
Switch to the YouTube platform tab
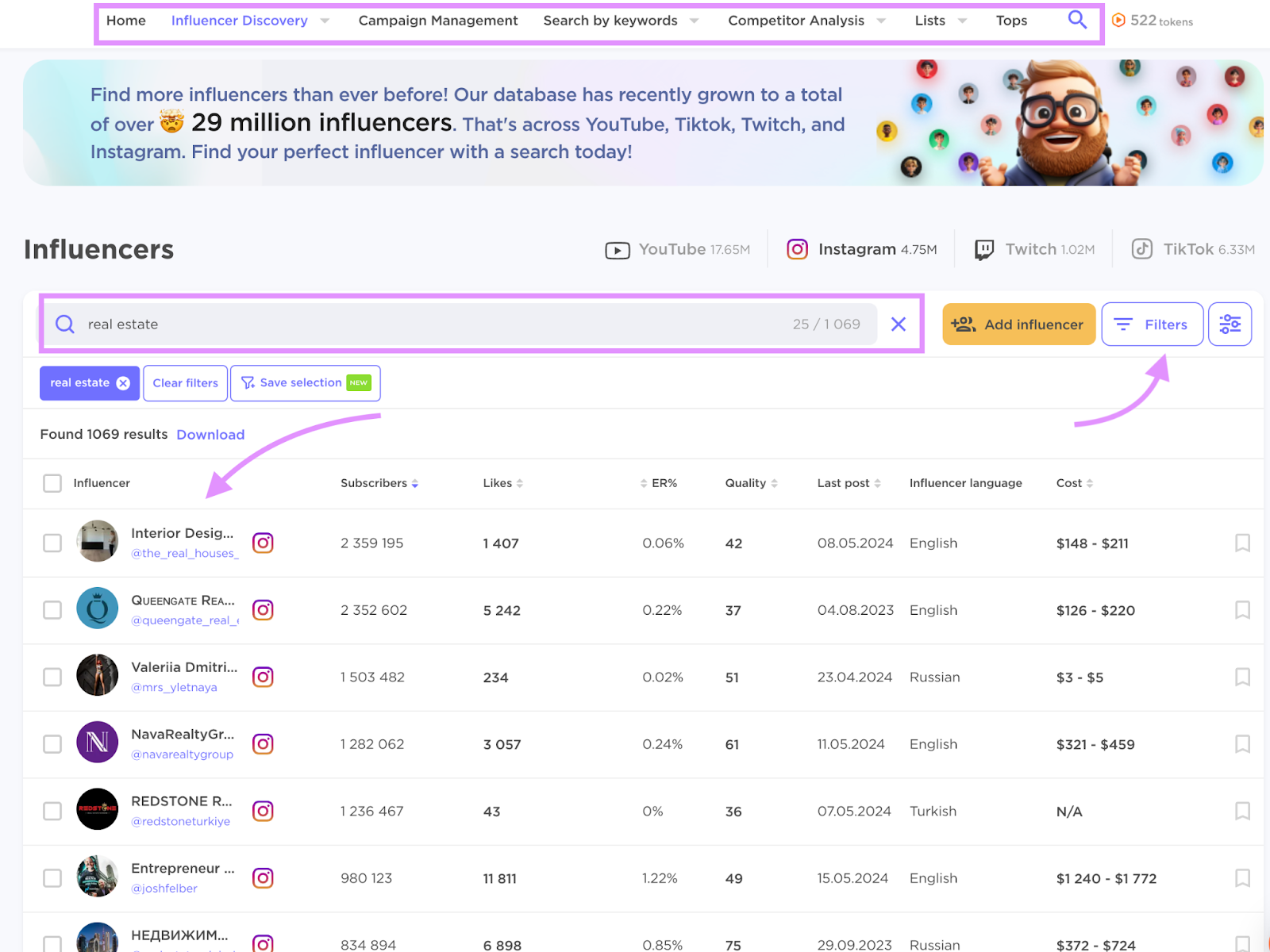click(x=678, y=249)
